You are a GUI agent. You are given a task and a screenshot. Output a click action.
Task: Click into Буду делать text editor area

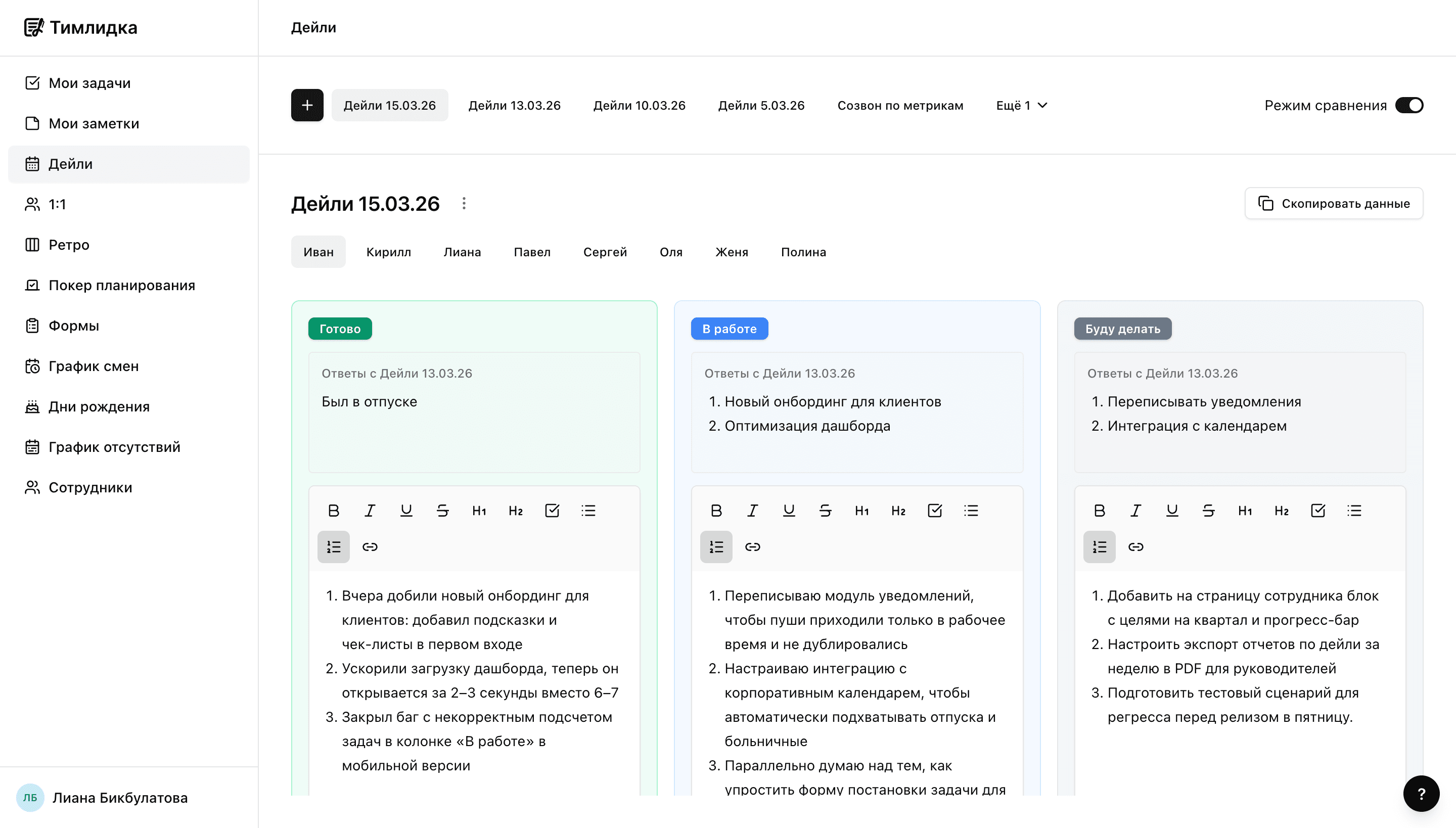[1240, 682]
